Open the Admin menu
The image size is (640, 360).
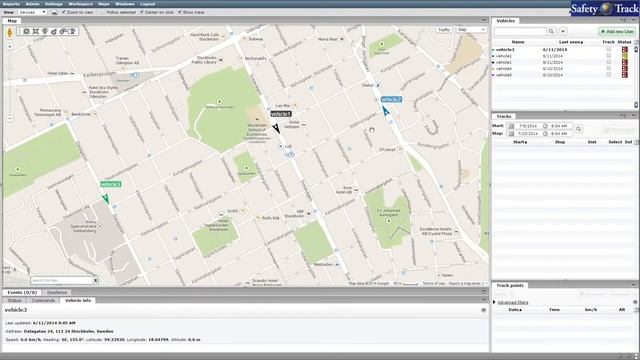click(33, 4)
